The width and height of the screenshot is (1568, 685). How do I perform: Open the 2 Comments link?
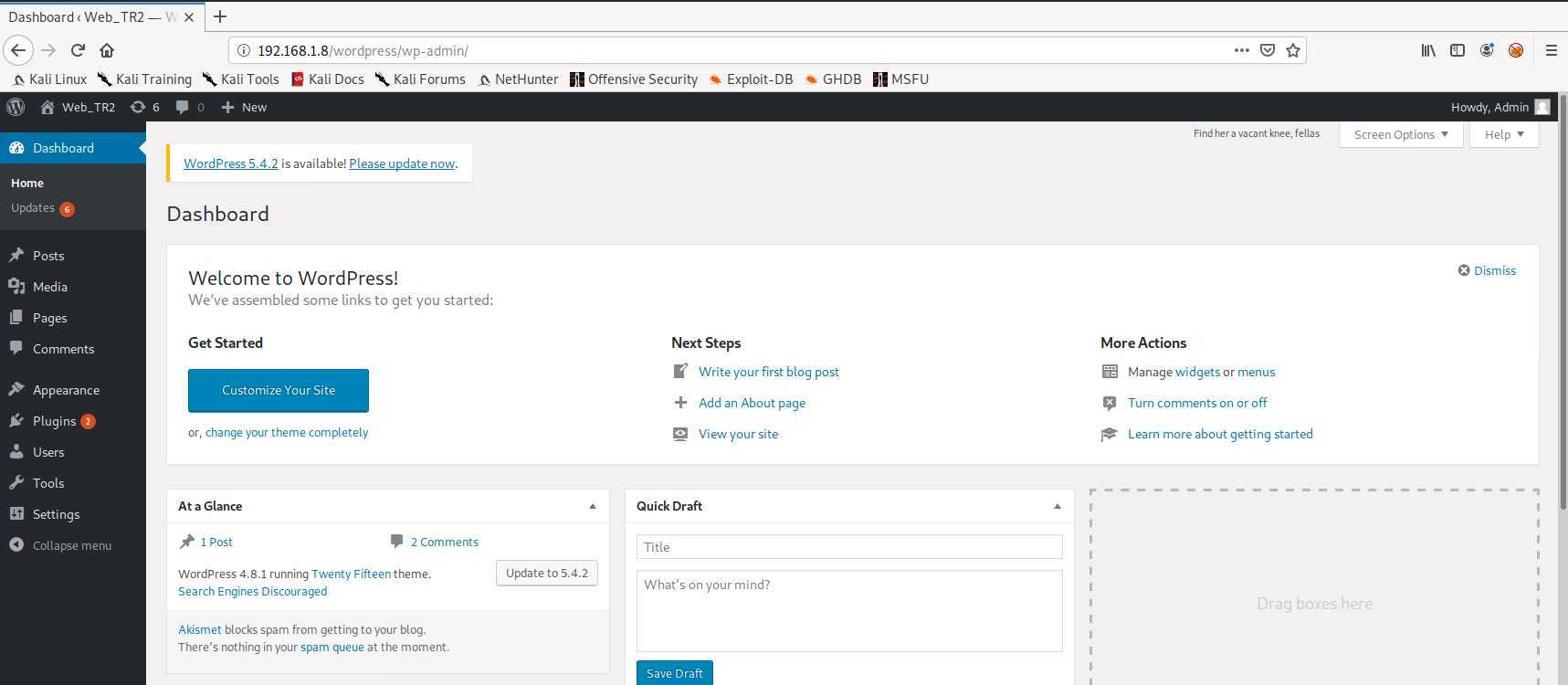tap(445, 542)
